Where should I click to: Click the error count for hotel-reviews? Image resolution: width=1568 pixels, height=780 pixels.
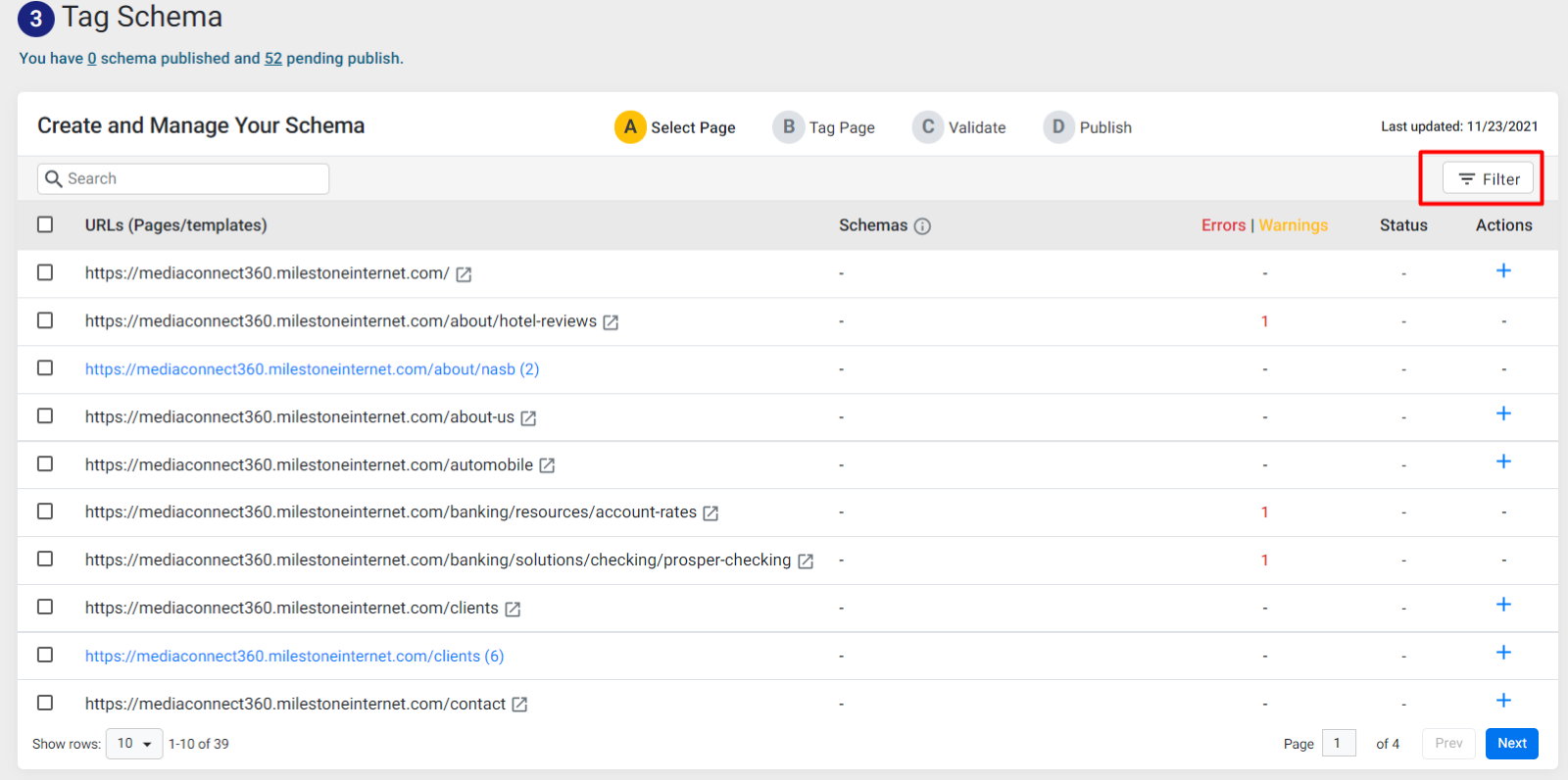(x=1264, y=321)
